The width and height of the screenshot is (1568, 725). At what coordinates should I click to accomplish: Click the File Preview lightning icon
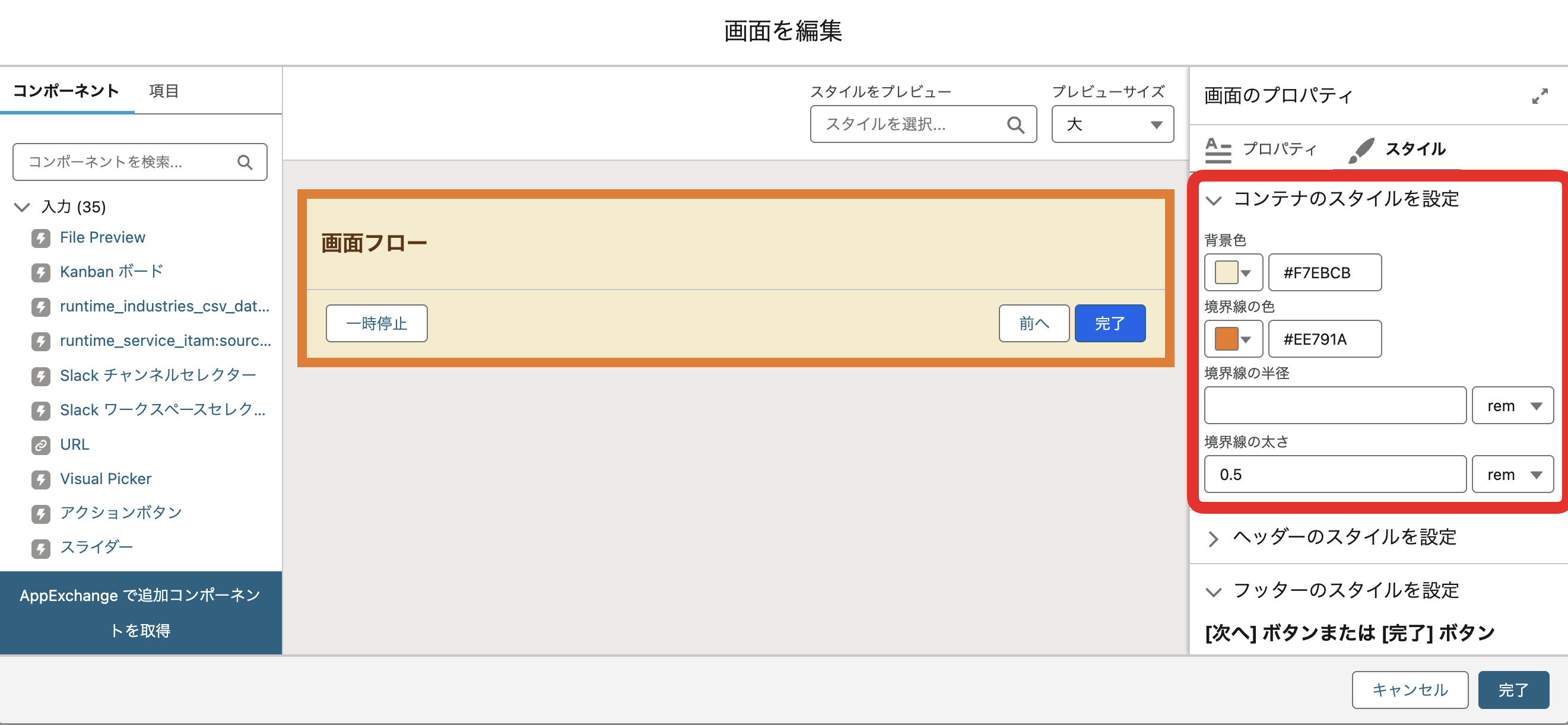[41, 238]
